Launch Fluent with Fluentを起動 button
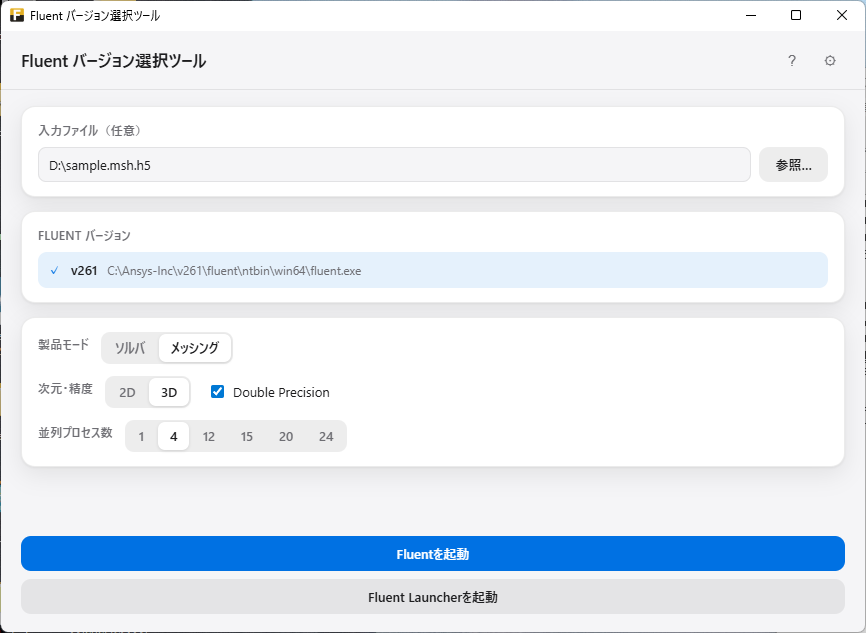This screenshot has width=866, height=633. [x=433, y=553]
